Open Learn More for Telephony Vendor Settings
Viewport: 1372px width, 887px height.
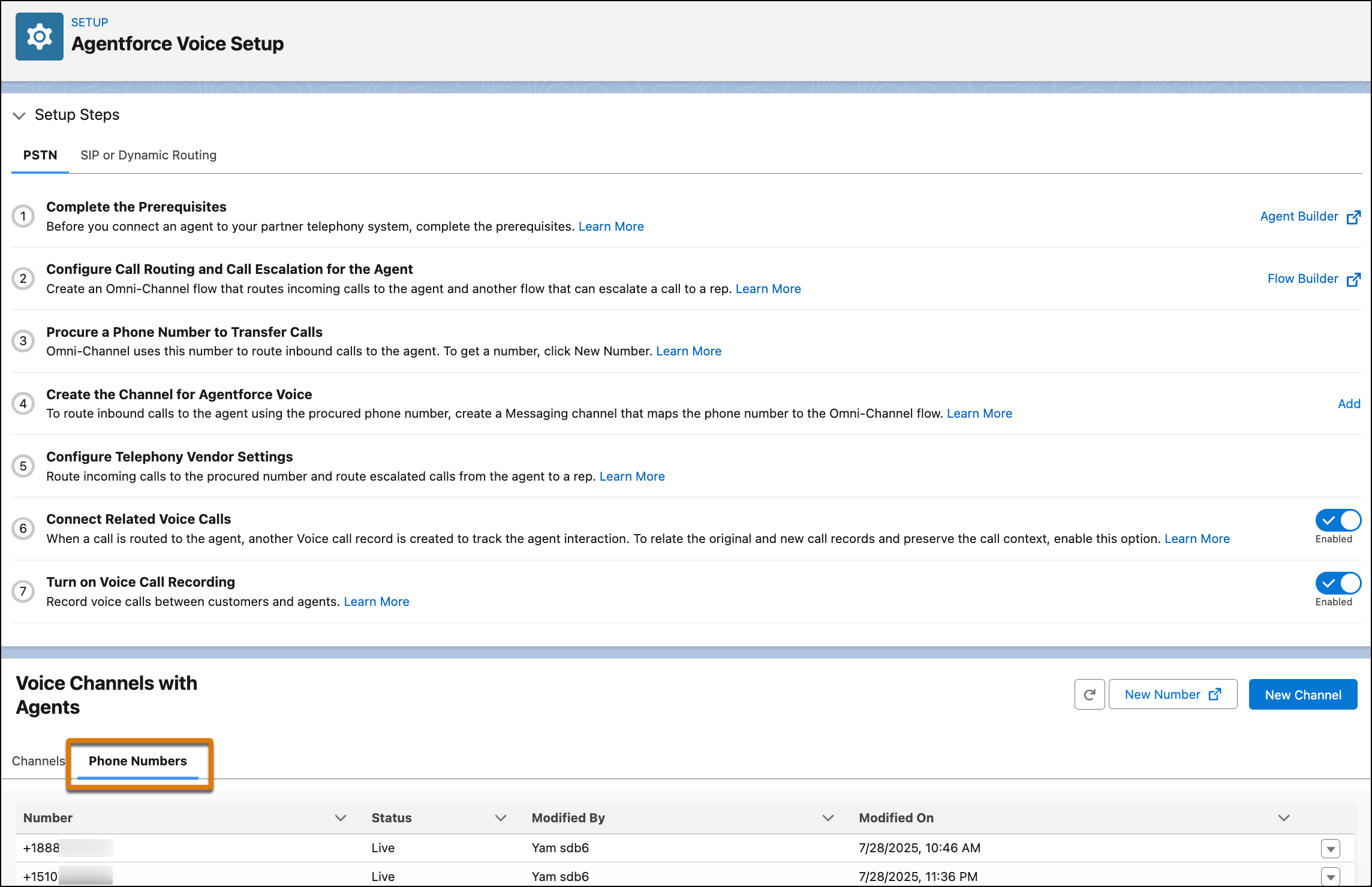click(632, 476)
